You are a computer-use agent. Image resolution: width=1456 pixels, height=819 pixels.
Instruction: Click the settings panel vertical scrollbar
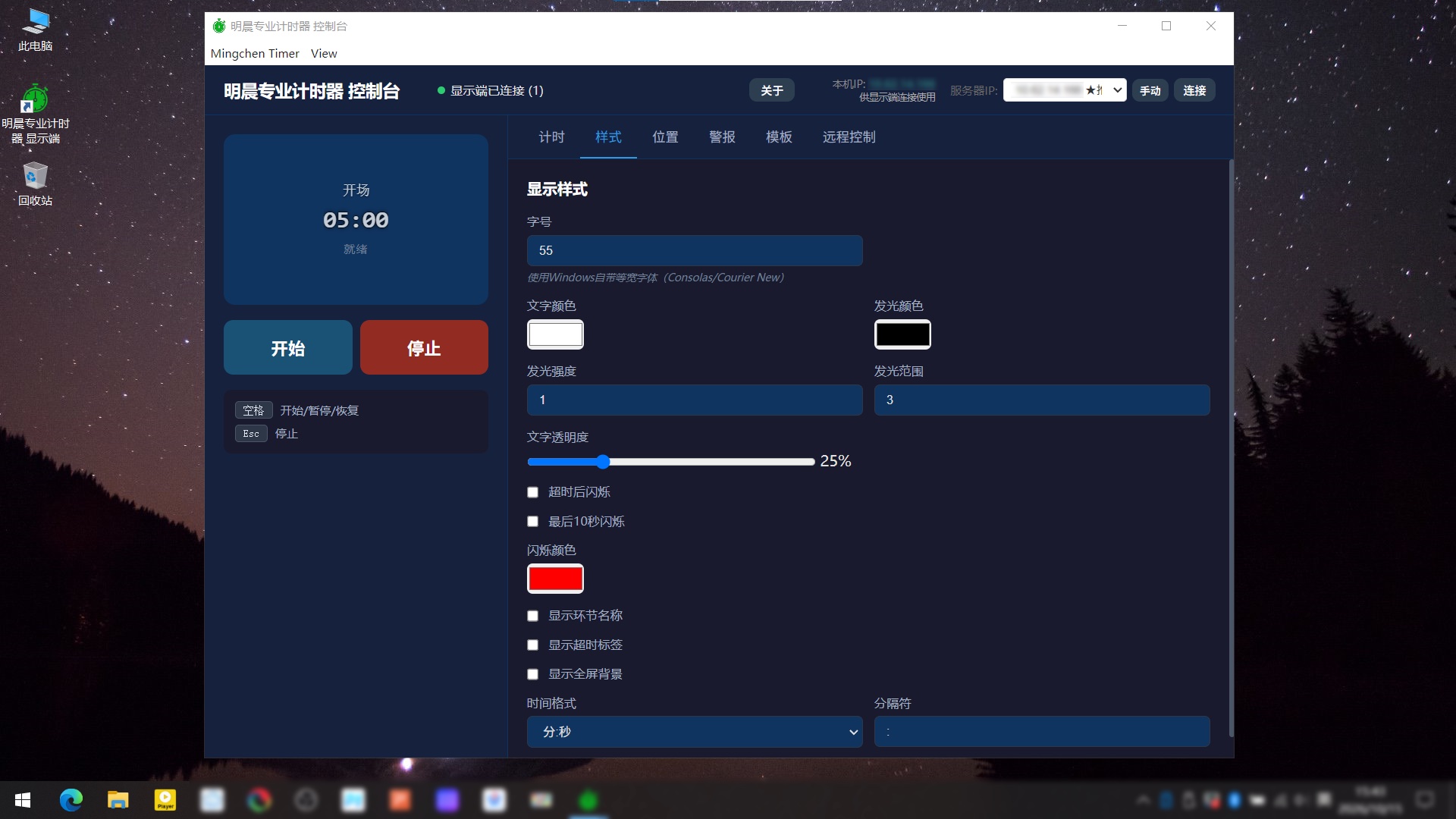click(1231, 447)
